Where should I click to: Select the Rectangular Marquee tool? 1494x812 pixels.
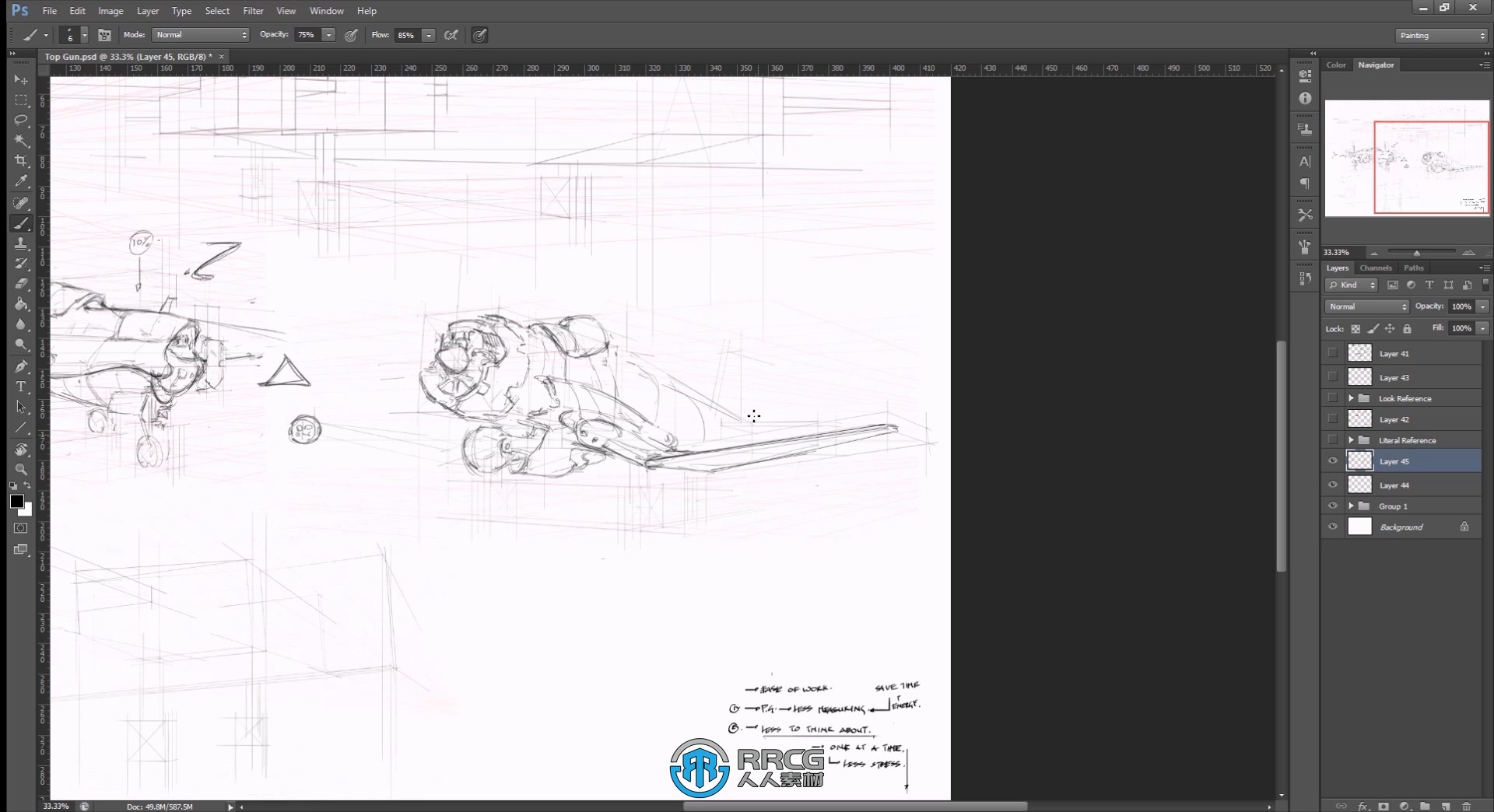pos(21,100)
